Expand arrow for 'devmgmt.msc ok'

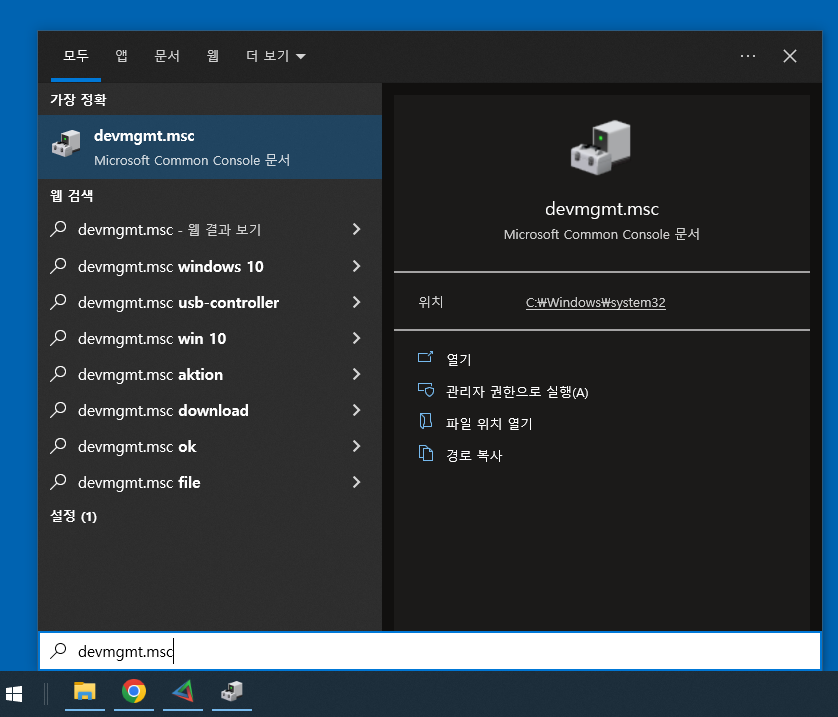point(356,446)
